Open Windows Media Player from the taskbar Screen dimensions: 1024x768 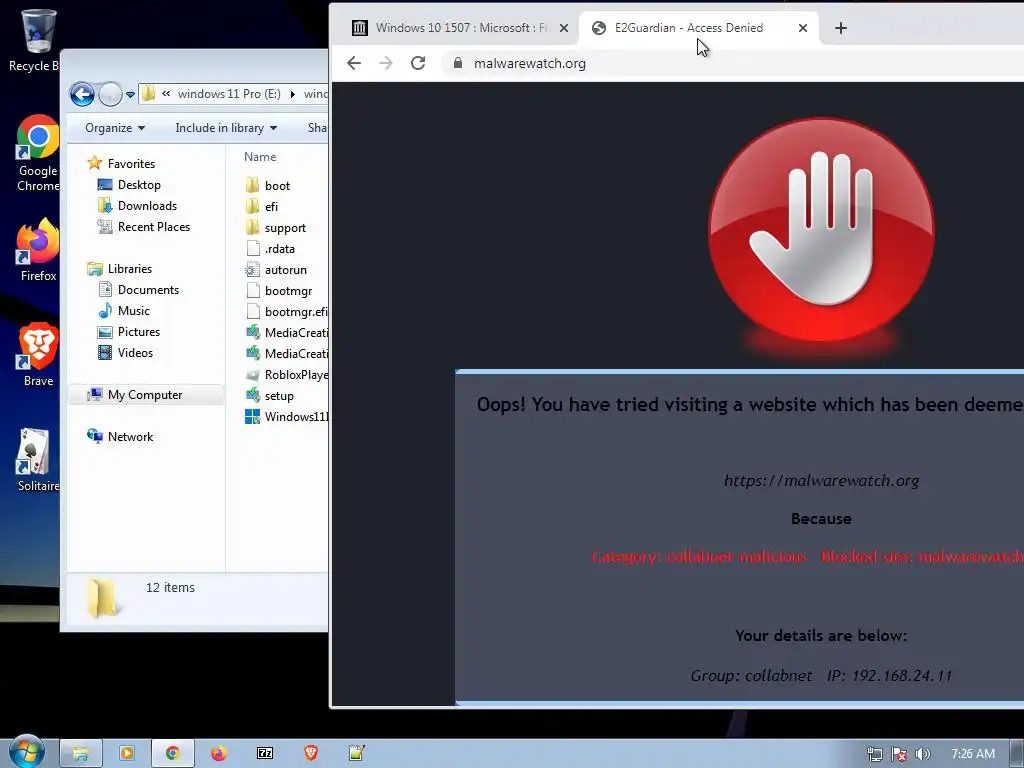click(x=127, y=754)
